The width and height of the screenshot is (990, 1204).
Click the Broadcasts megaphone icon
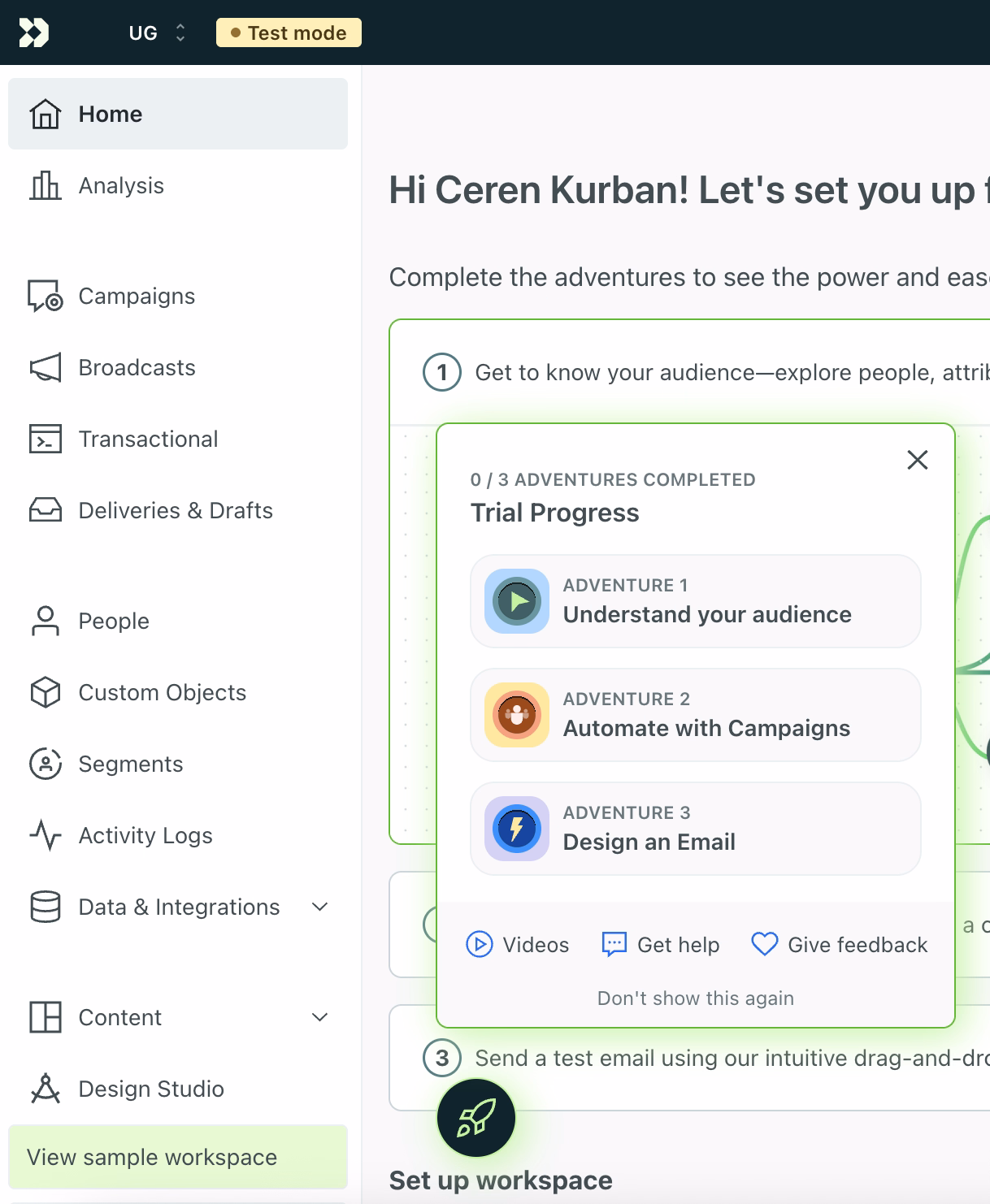point(46,367)
